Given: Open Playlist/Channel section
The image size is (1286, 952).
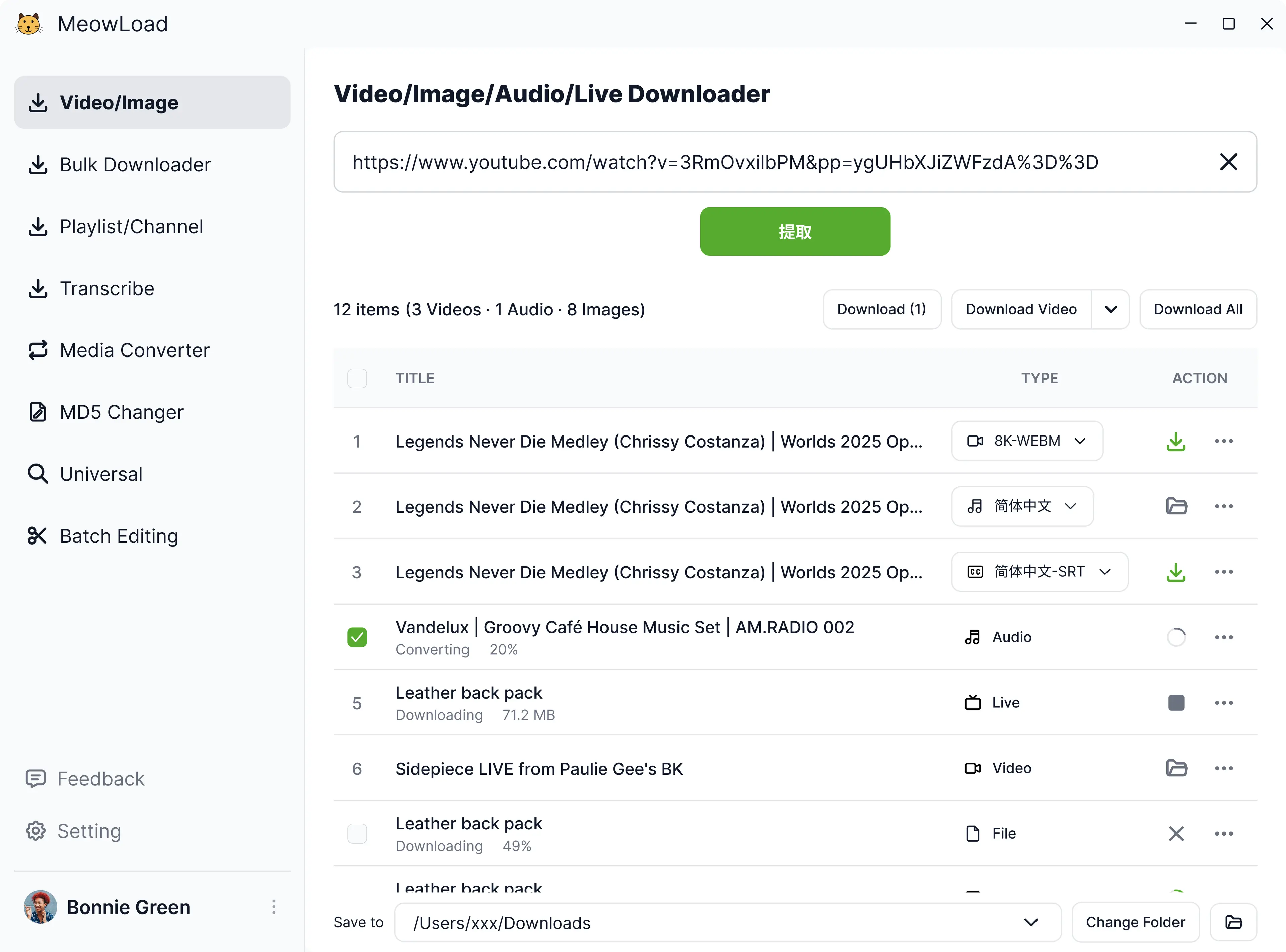Looking at the screenshot, I should [152, 227].
